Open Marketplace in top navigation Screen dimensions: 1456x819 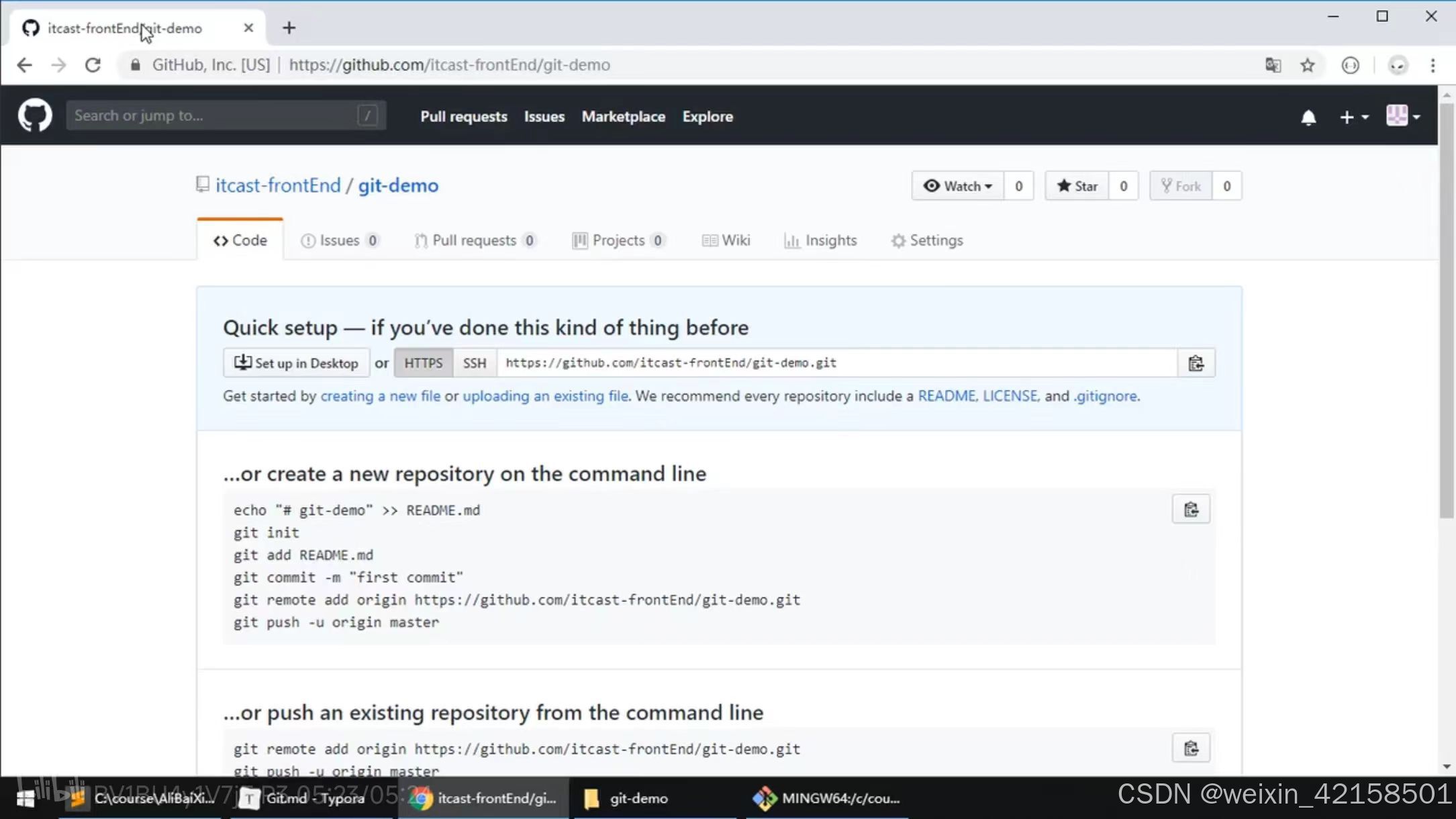pyautogui.click(x=624, y=117)
